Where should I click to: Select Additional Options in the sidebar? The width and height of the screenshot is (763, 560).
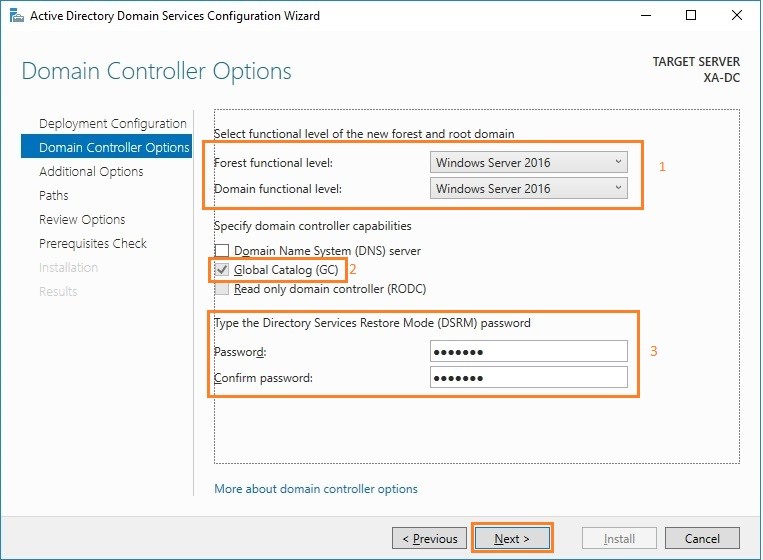91,171
